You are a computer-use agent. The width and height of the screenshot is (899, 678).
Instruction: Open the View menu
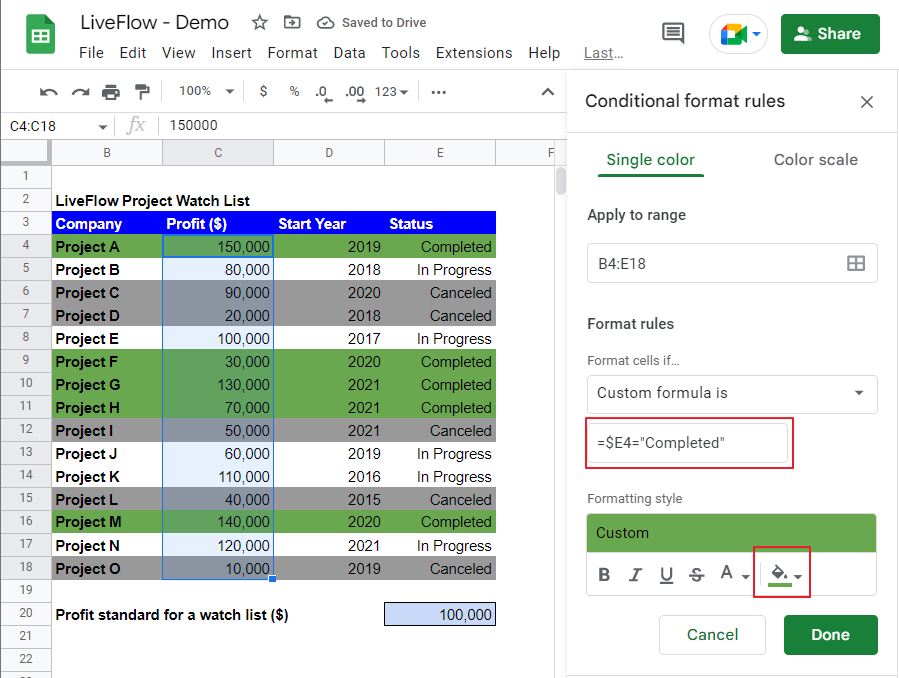[x=178, y=53]
